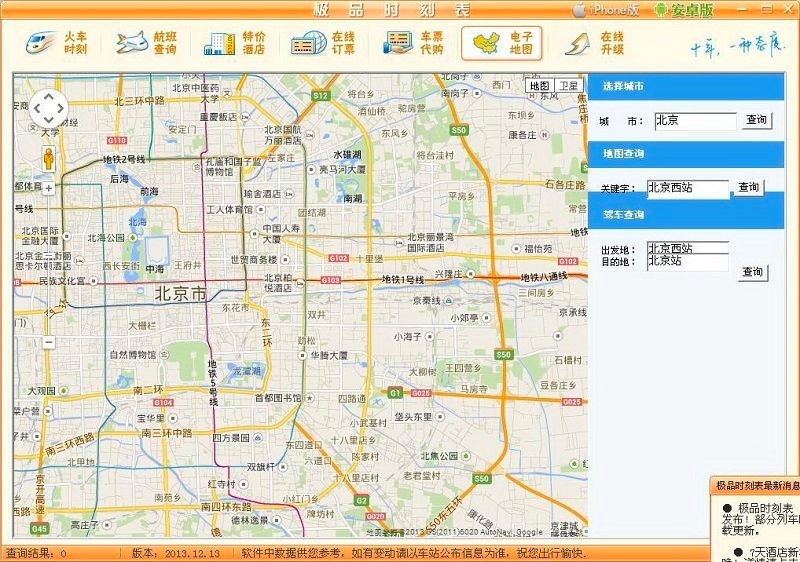Click the 安卓版 Android version link
Screen dimensions: 800x562
click(x=685, y=9)
